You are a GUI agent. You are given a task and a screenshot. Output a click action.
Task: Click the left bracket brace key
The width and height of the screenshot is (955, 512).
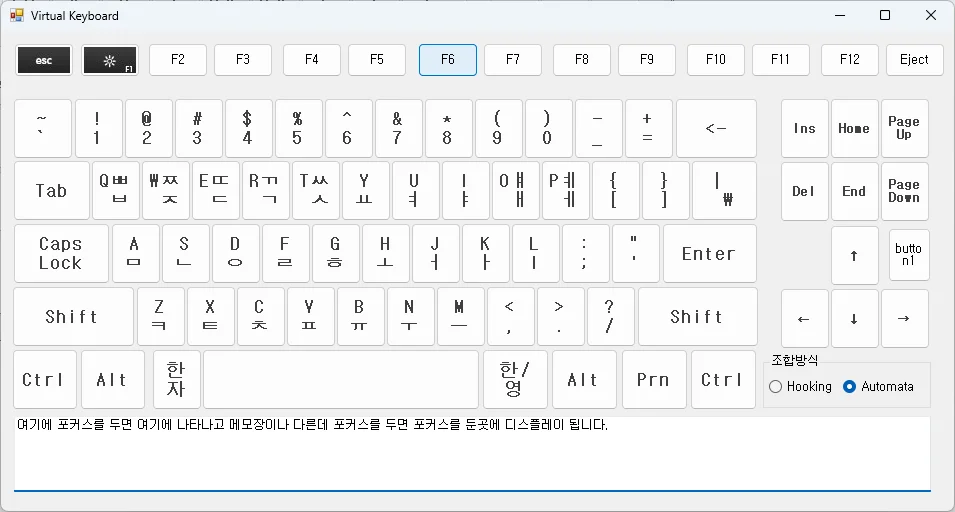pos(615,191)
